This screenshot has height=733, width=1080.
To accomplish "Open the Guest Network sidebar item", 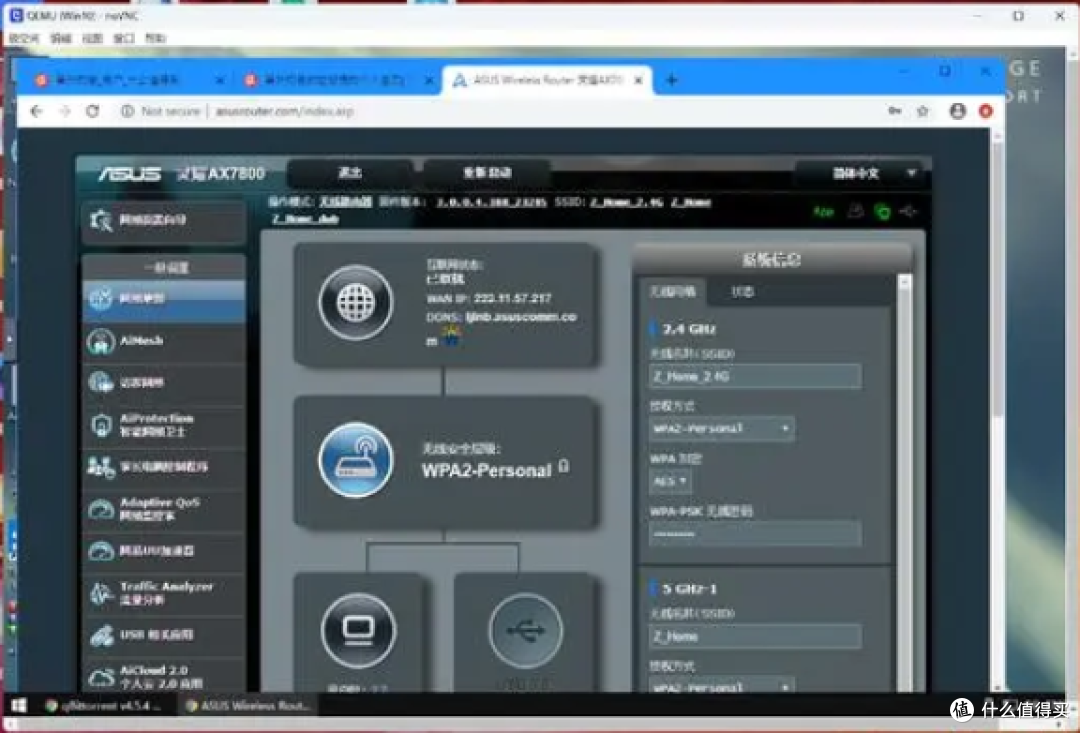I will pos(163,383).
